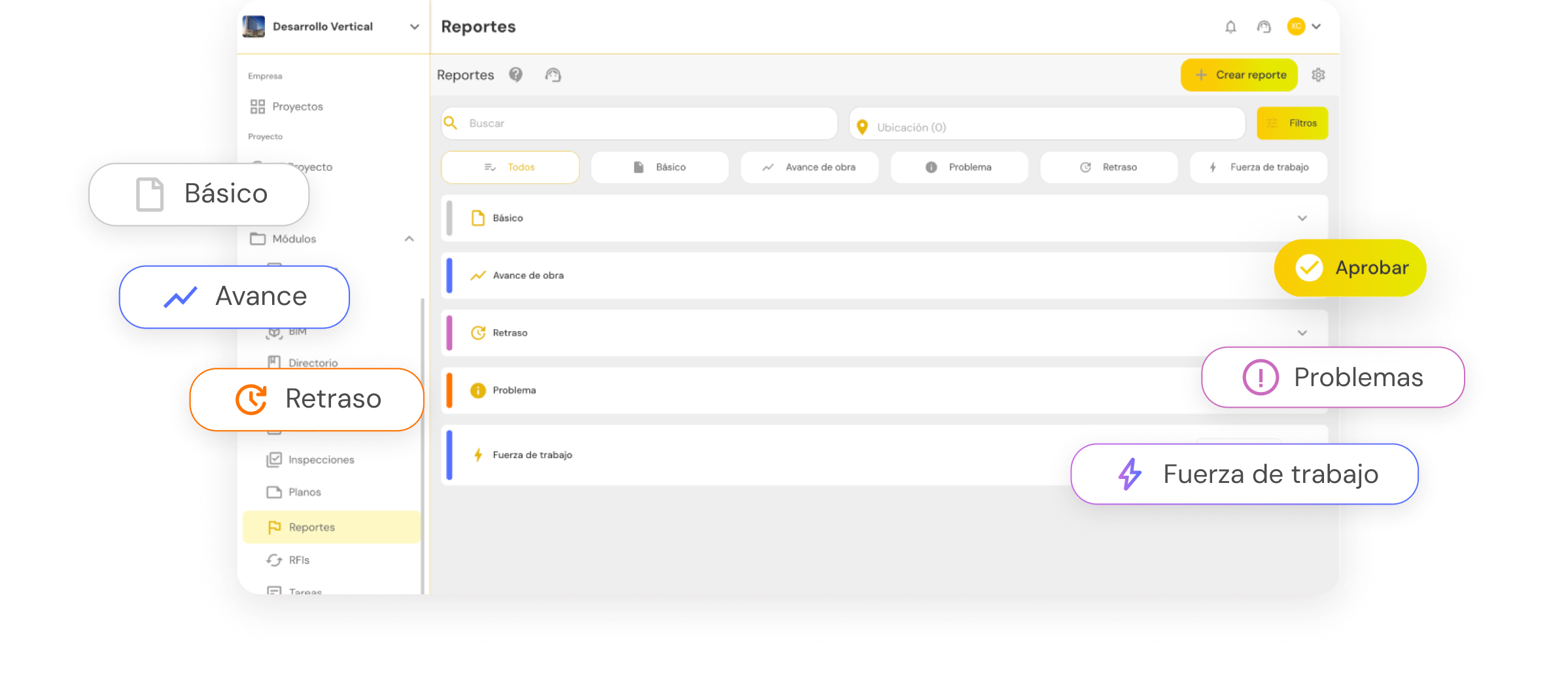
Task: Click the Planos folder icon
Action: coord(274,492)
